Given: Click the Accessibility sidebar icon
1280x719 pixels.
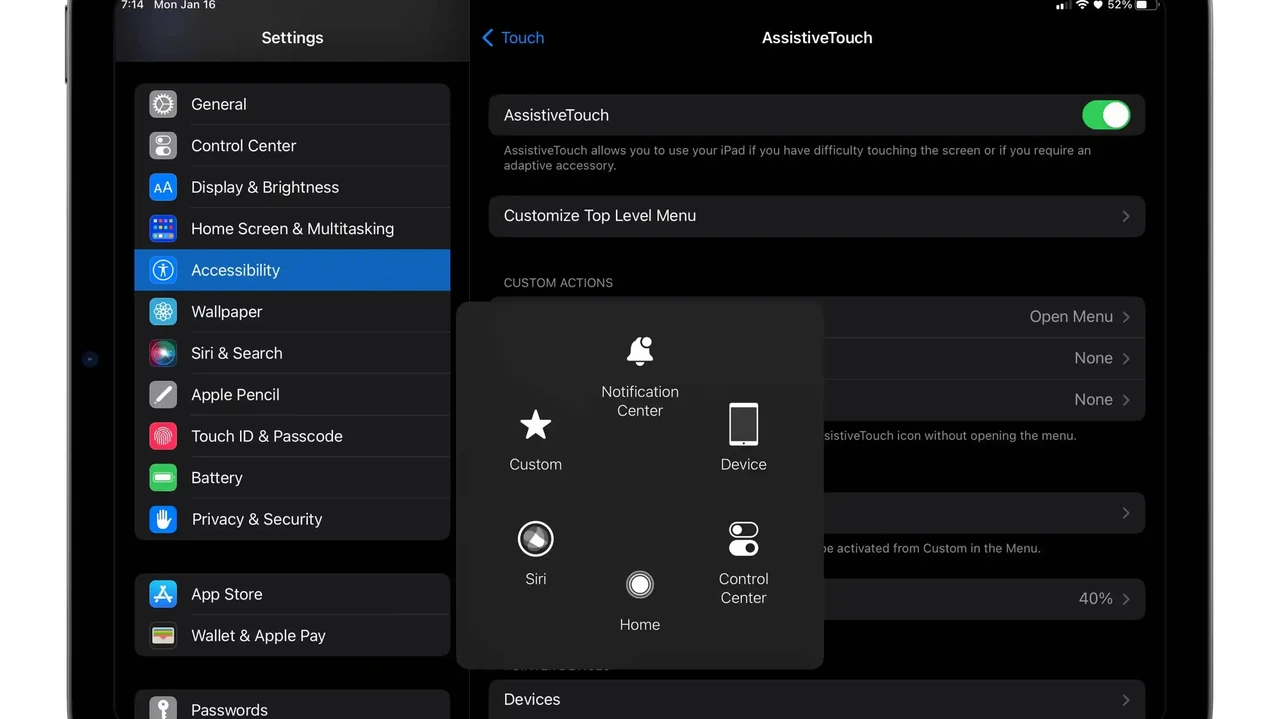Looking at the screenshot, I should tap(163, 270).
